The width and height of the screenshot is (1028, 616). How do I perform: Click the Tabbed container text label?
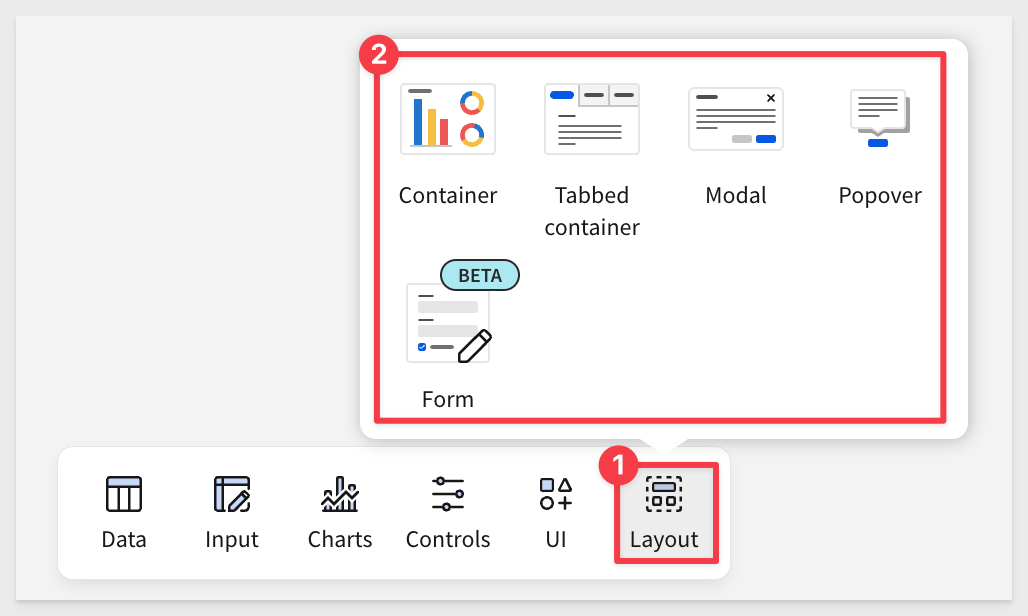592,211
